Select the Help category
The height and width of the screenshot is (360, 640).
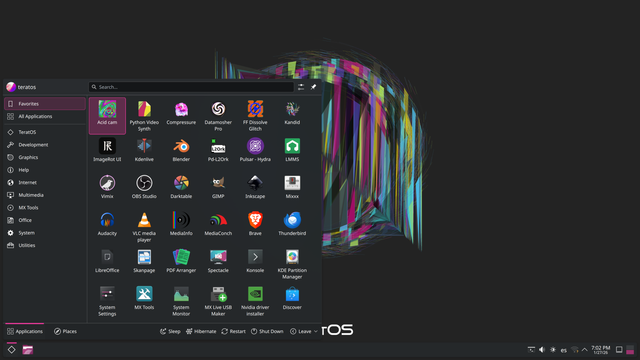pos(45,170)
